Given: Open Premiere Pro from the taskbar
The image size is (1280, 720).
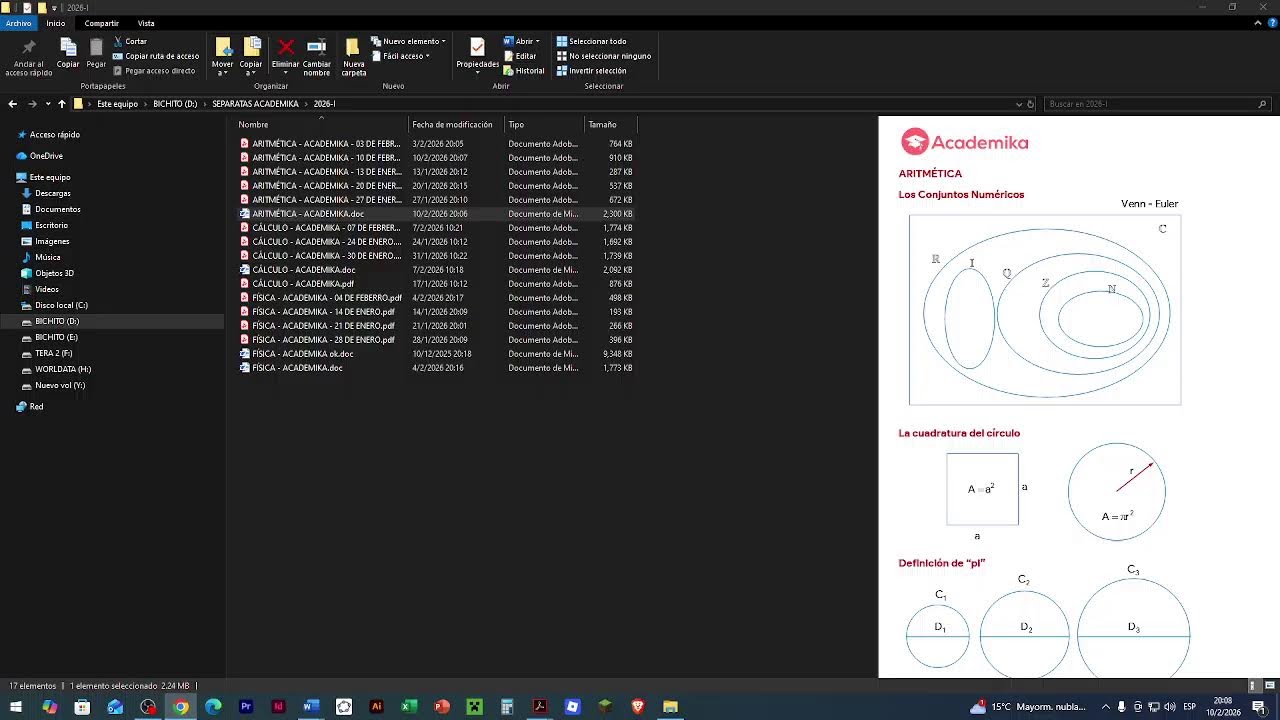Looking at the screenshot, I should [x=246, y=707].
